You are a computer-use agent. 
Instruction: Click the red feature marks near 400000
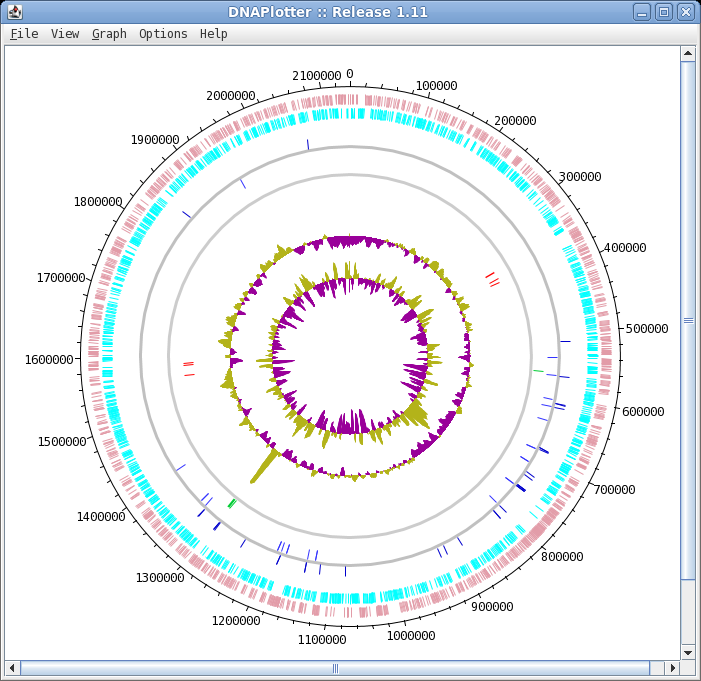pyautogui.click(x=491, y=279)
